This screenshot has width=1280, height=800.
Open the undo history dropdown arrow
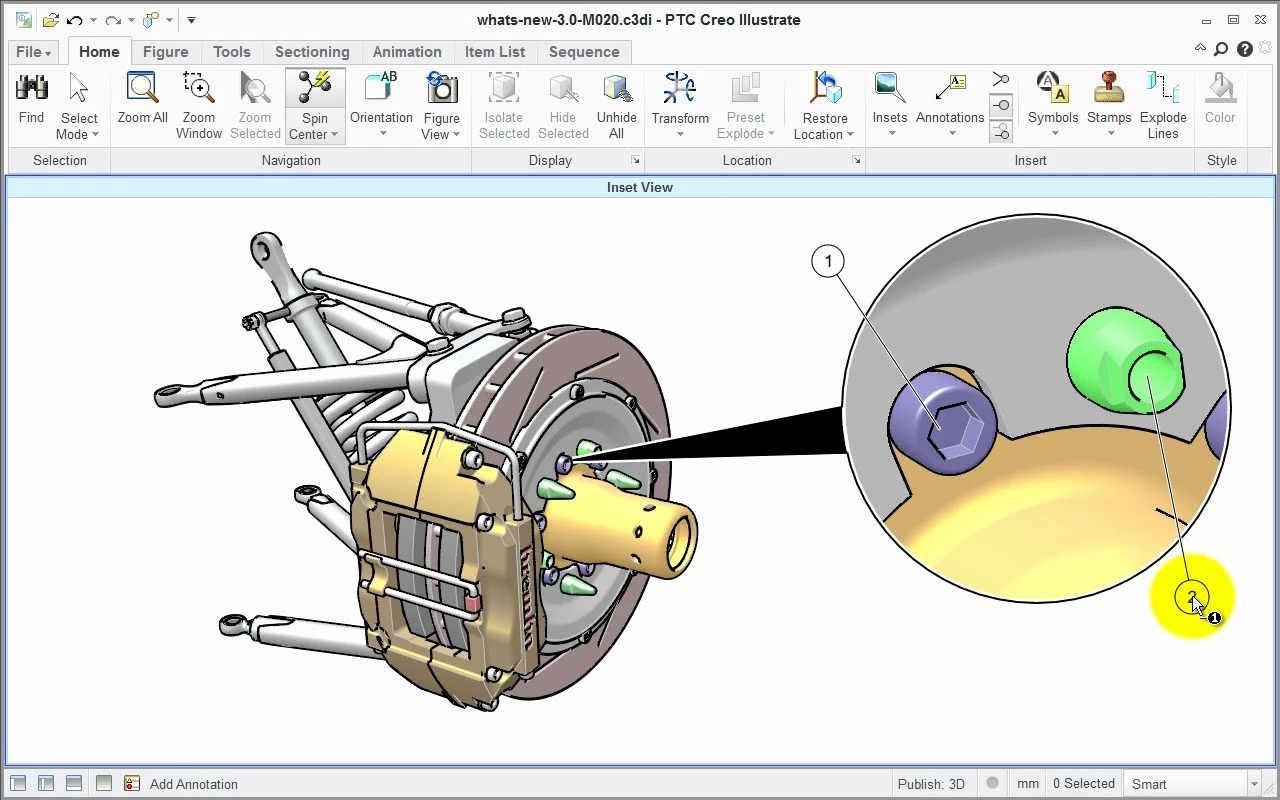point(93,20)
